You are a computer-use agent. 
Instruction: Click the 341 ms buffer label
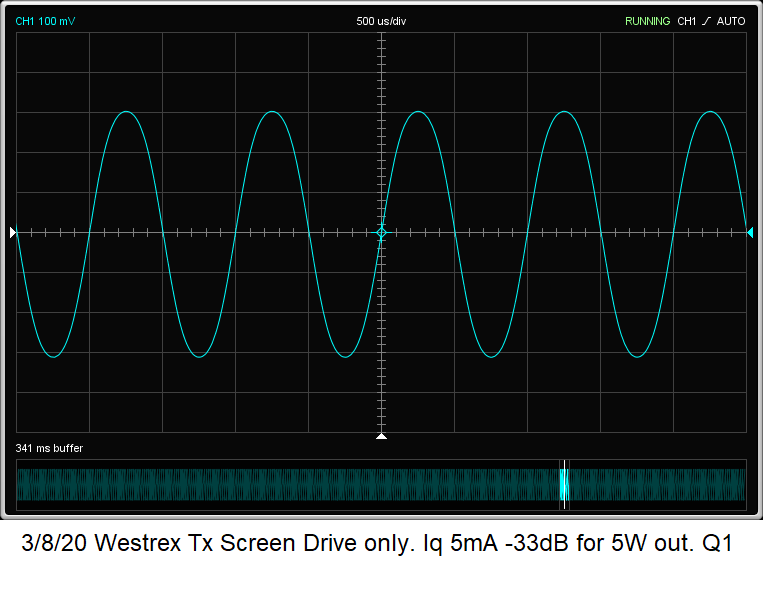coord(49,448)
